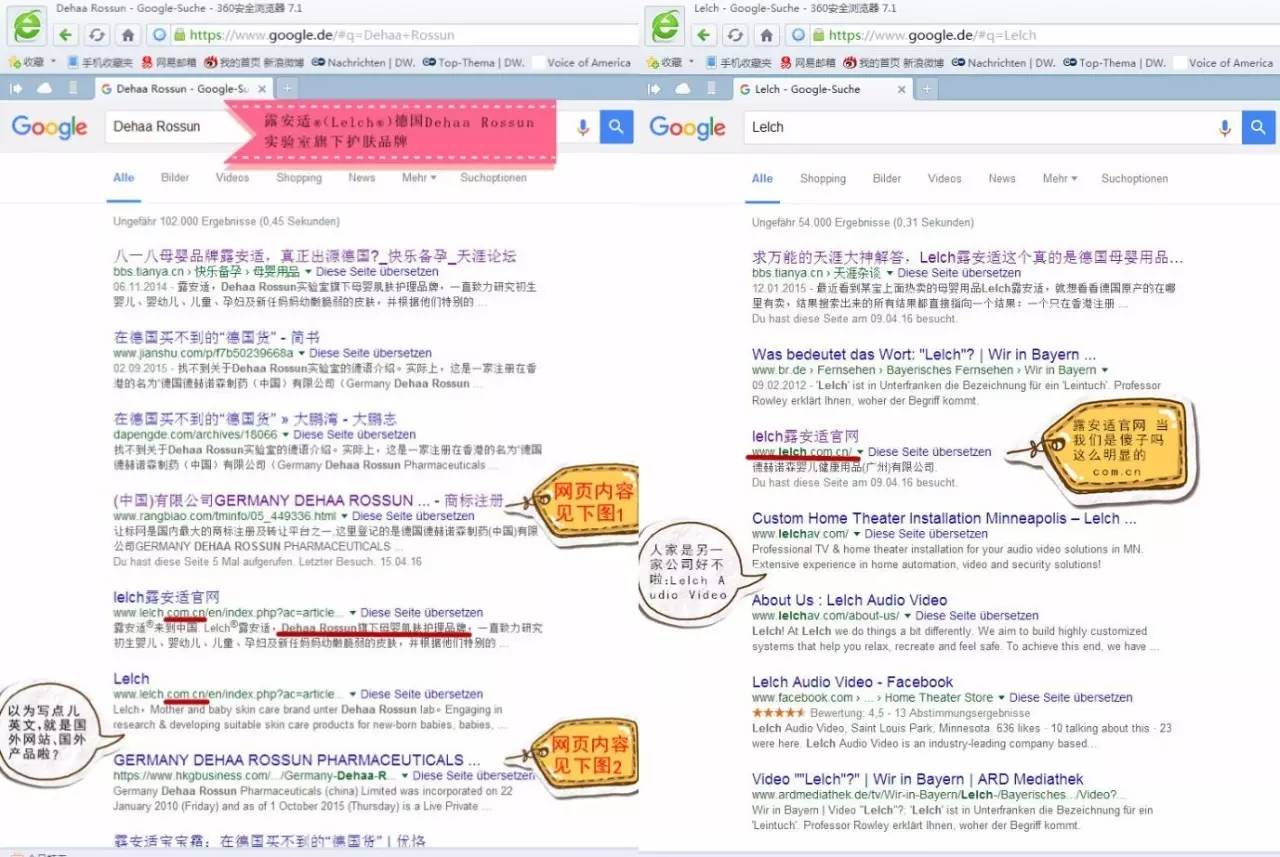Viewport: 1280px width, 857px height.
Task: Close the Lelch - Google-Suche tab
Action: pyautogui.click(x=900, y=89)
